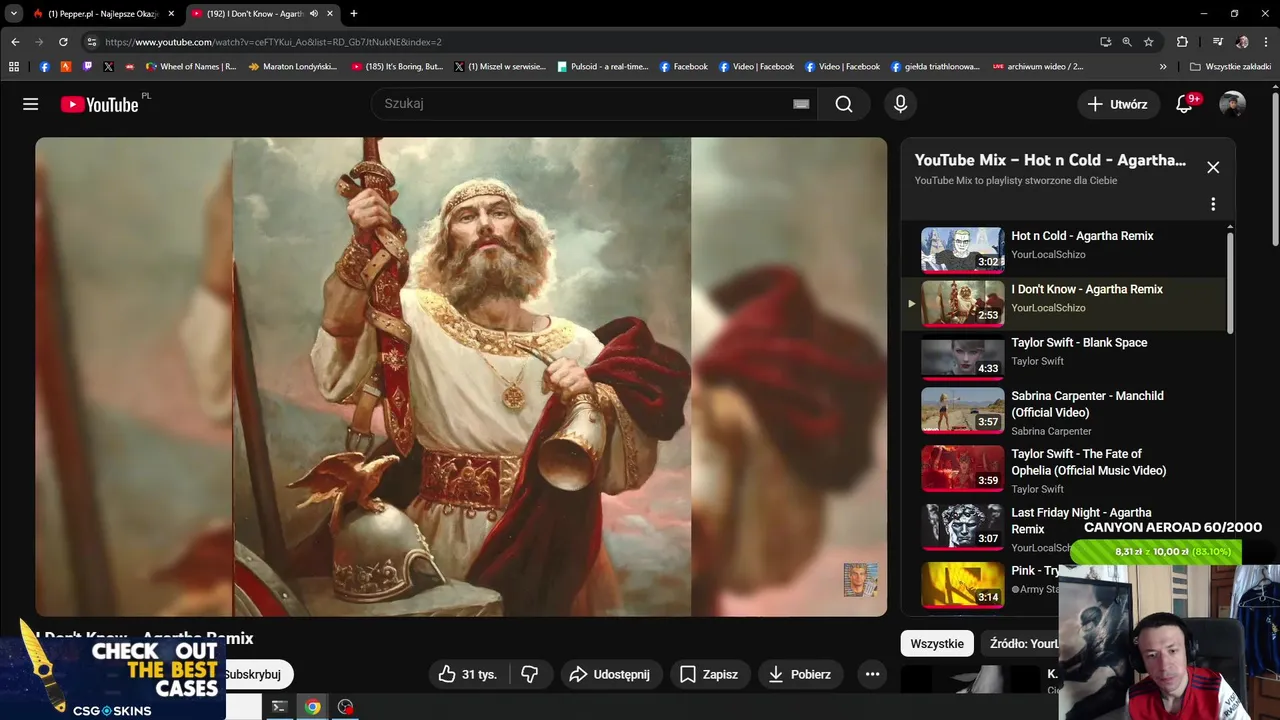This screenshot has height=720, width=1280.
Task: Click the install app icon in address bar
Action: coord(1105,42)
